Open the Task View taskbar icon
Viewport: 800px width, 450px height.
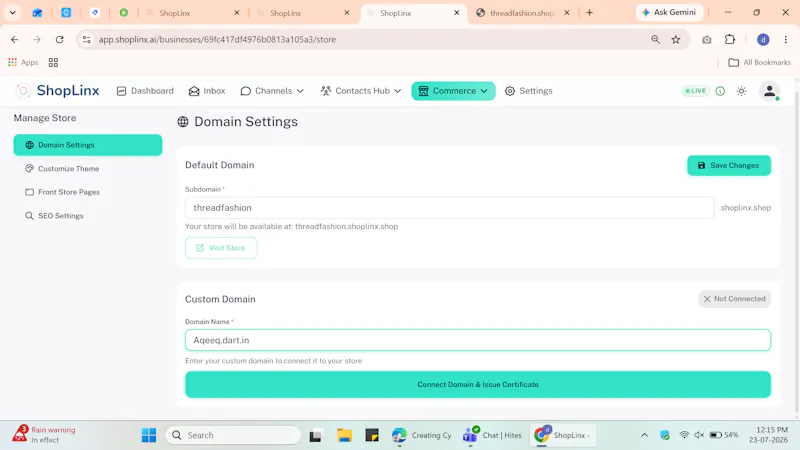coord(315,436)
